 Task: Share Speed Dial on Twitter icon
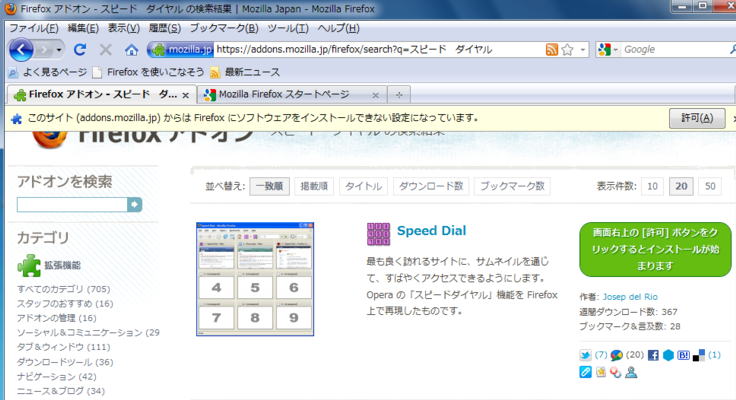click(585, 355)
